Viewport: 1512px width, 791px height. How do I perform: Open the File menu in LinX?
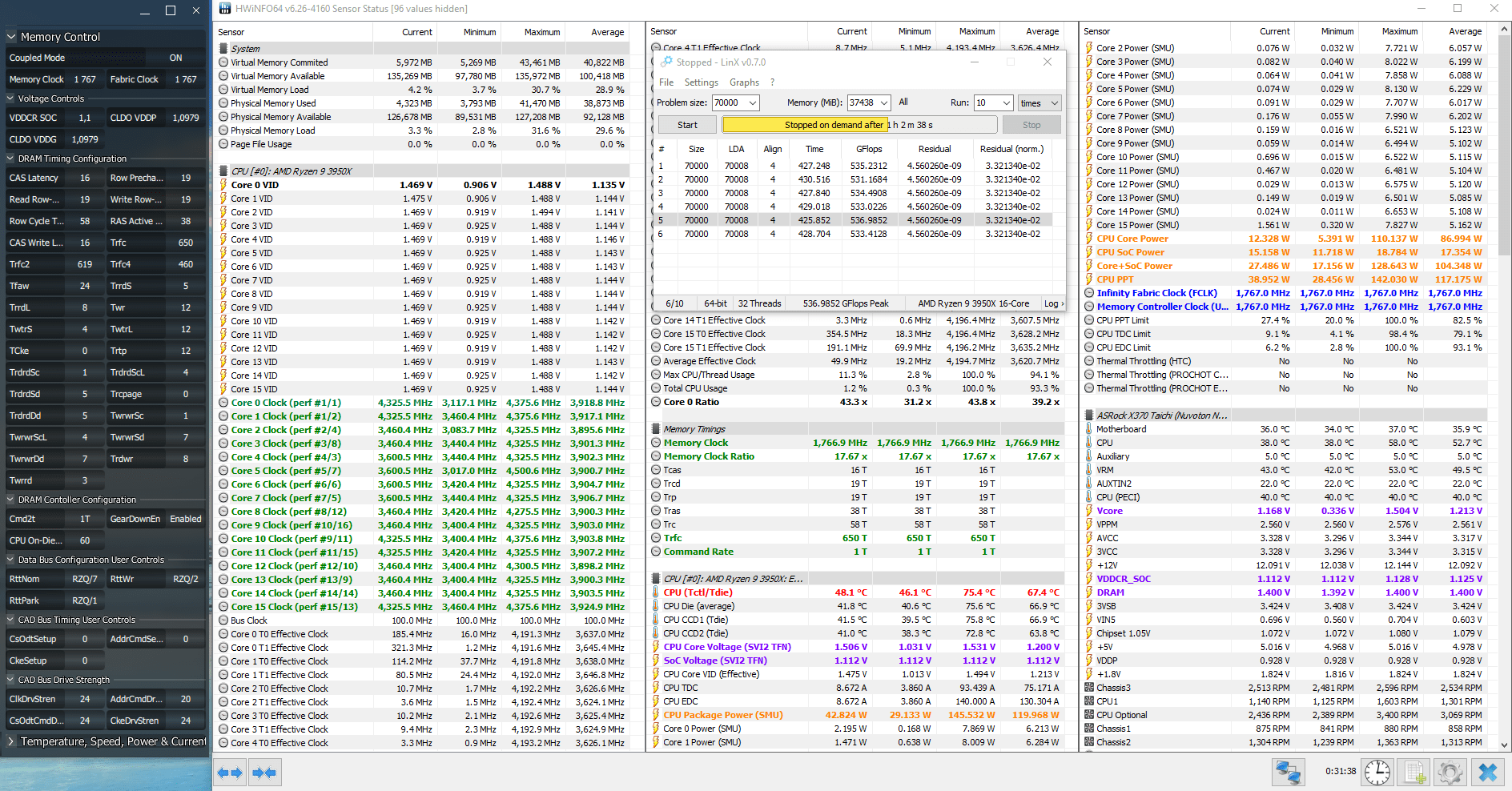666,82
